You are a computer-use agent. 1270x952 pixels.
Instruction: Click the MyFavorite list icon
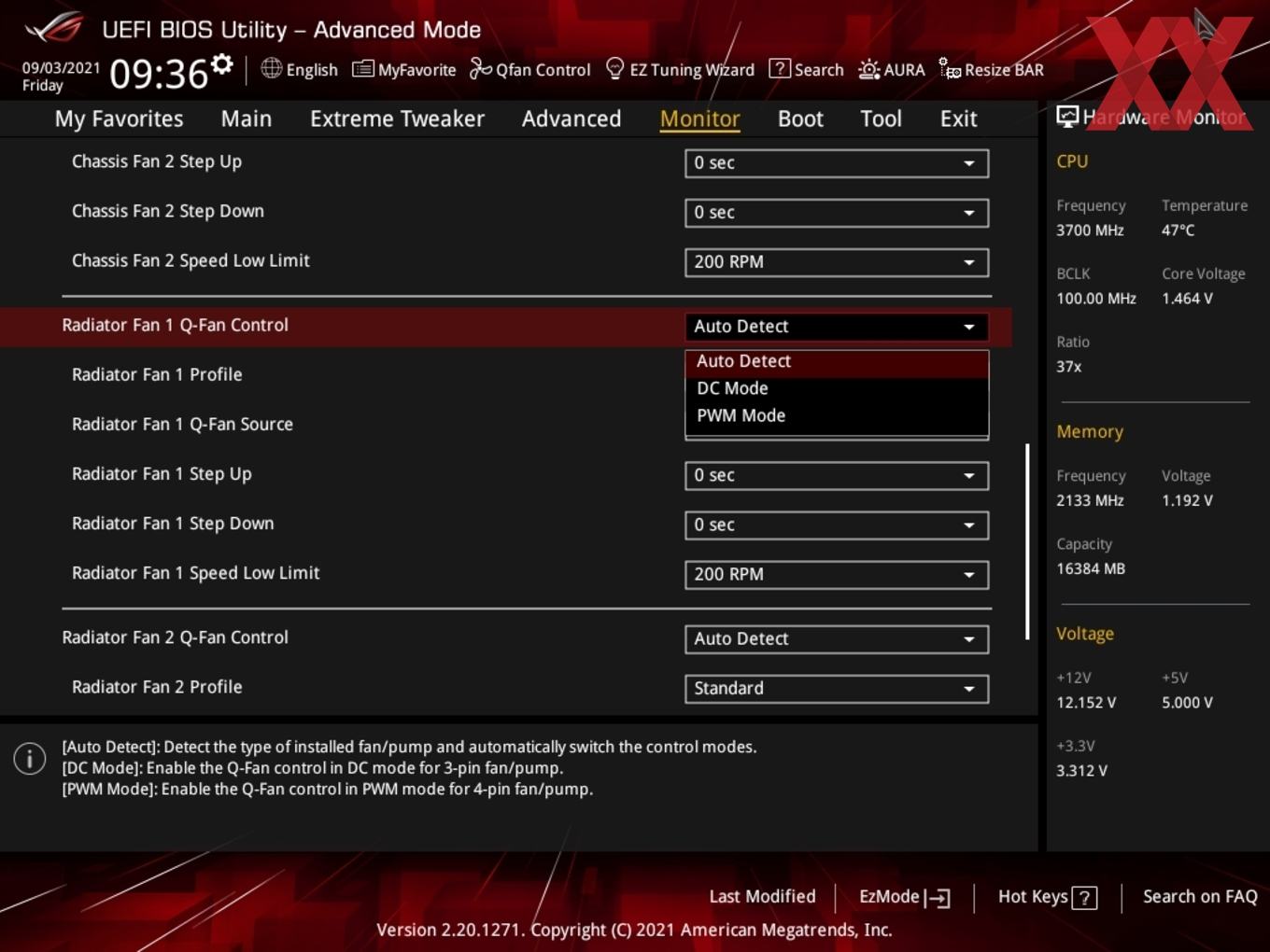coord(362,69)
